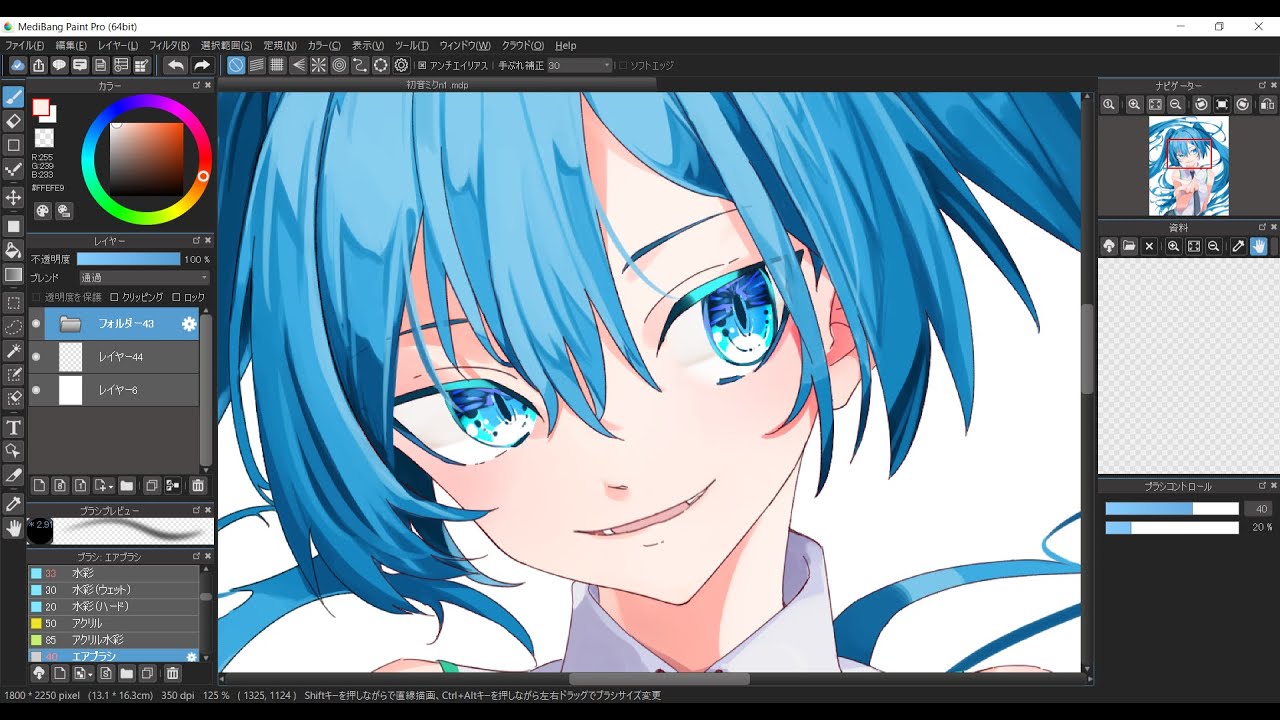Open the レイヤー menu
Viewport: 1280px width, 720px height.
117,45
